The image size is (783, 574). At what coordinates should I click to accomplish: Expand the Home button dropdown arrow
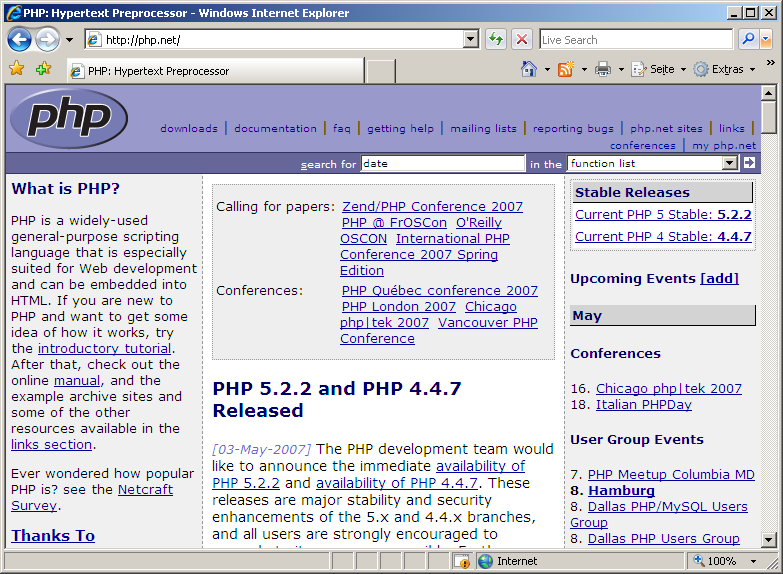click(547, 69)
